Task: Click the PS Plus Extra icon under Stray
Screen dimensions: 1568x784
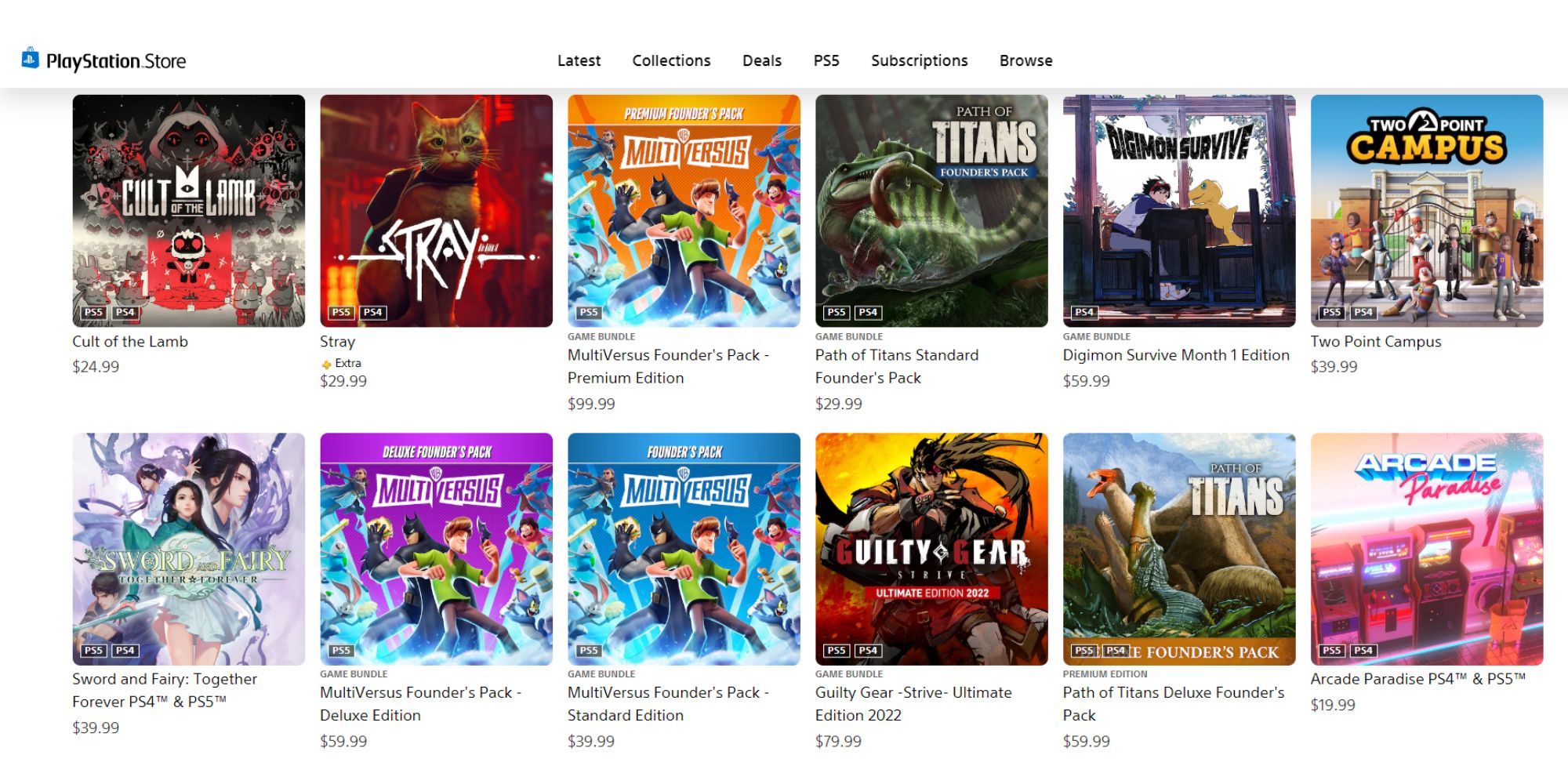Action: [326, 364]
